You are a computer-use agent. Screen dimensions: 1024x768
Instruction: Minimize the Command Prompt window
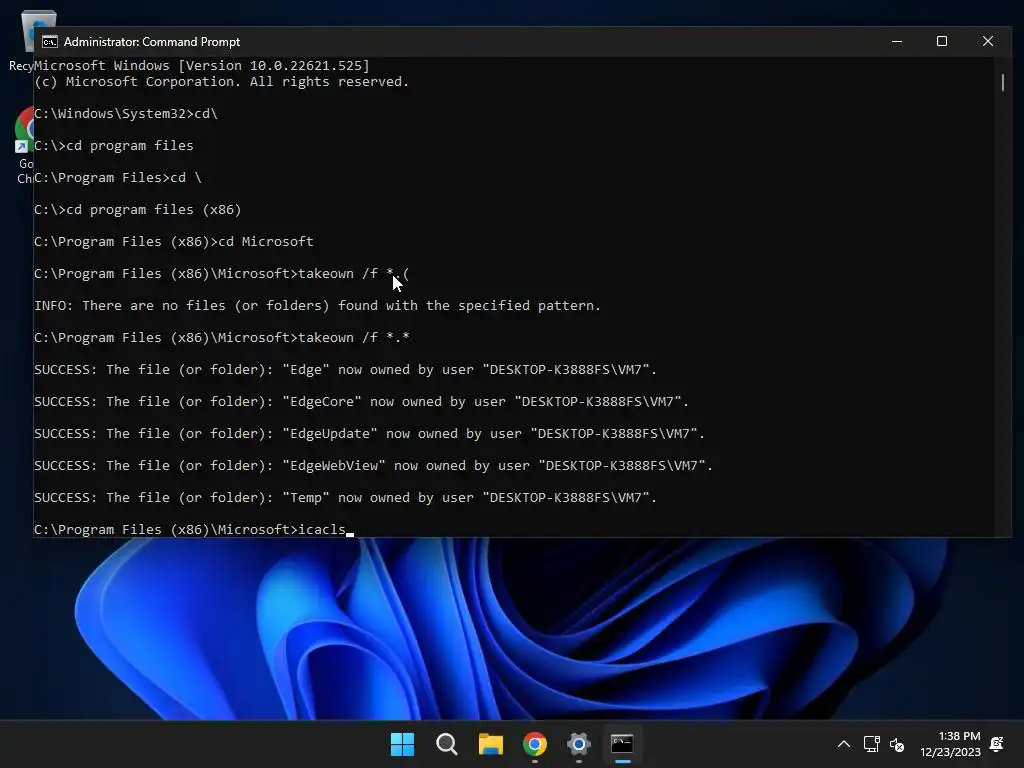(x=897, y=41)
